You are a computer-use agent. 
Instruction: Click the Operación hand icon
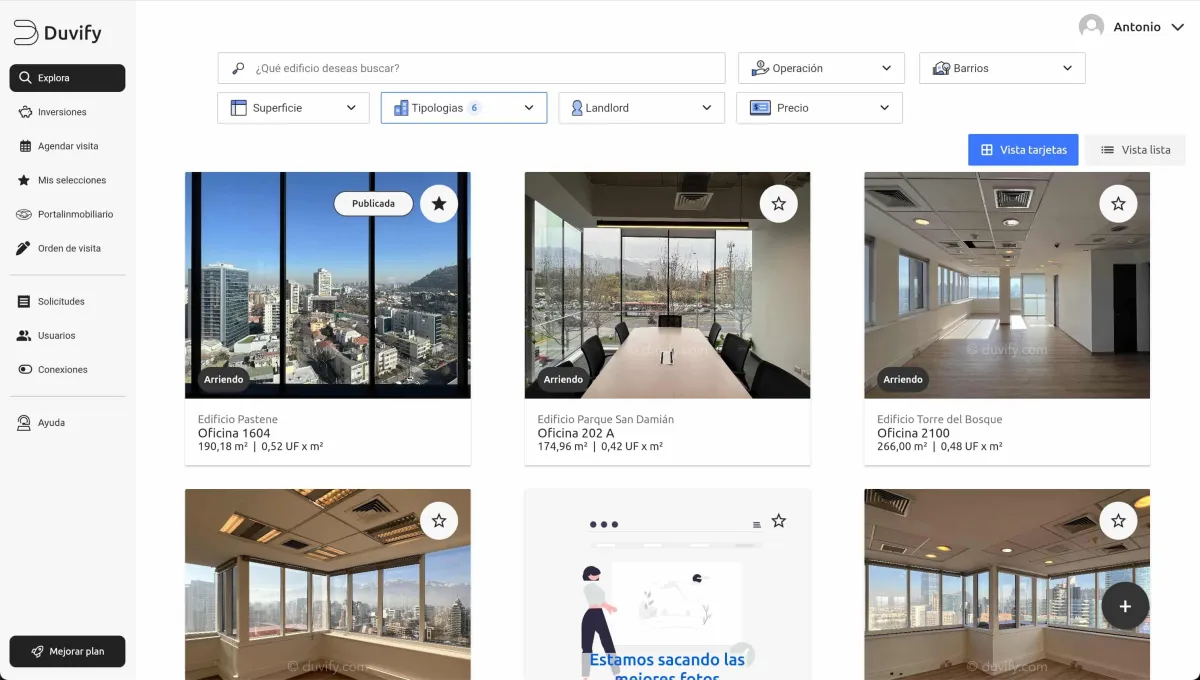(x=760, y=68)
